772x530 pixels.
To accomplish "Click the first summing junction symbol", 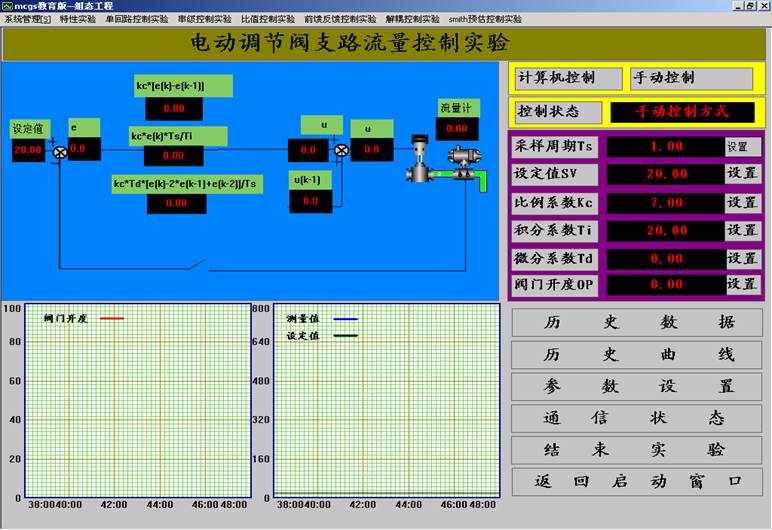I will point(60,151).
